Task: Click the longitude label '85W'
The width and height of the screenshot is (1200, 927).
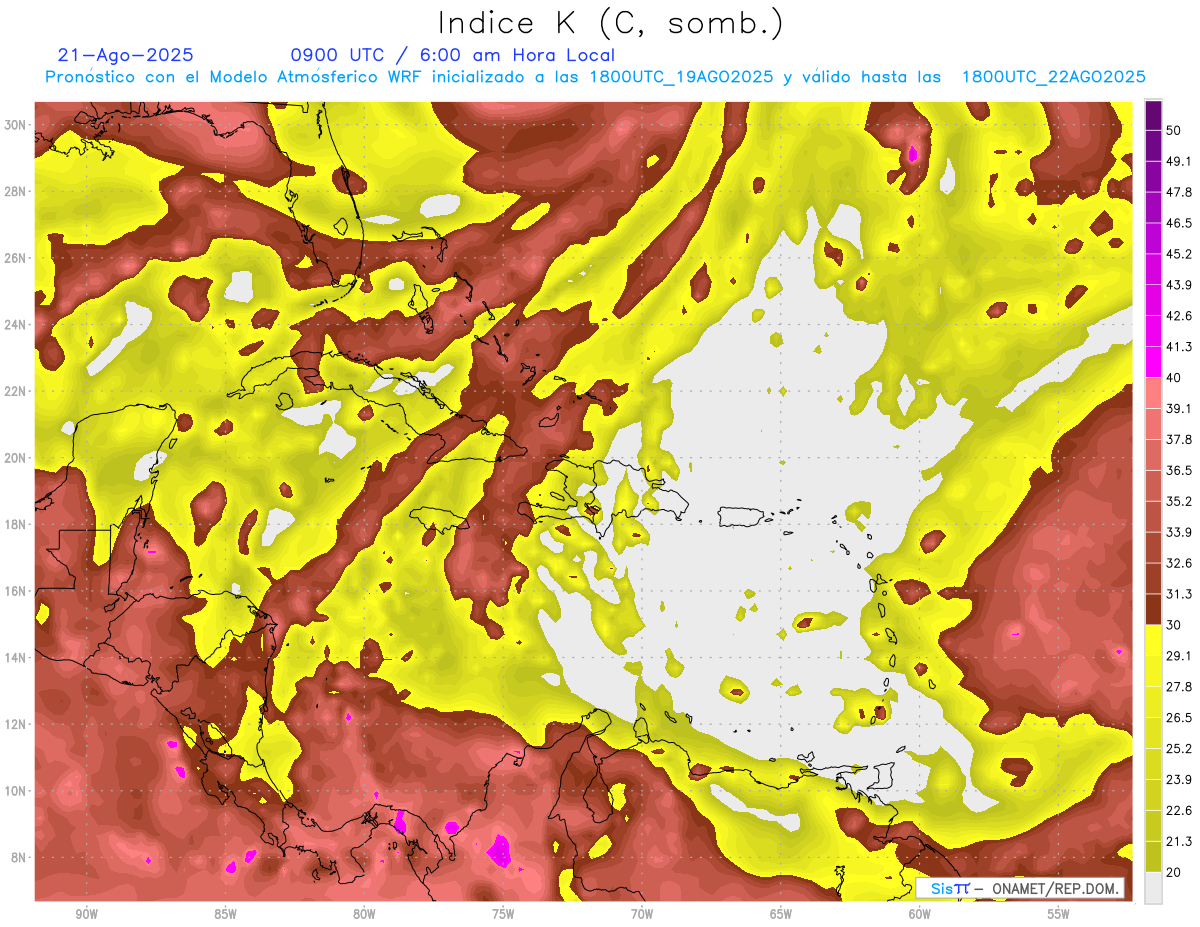Action: 225,914
